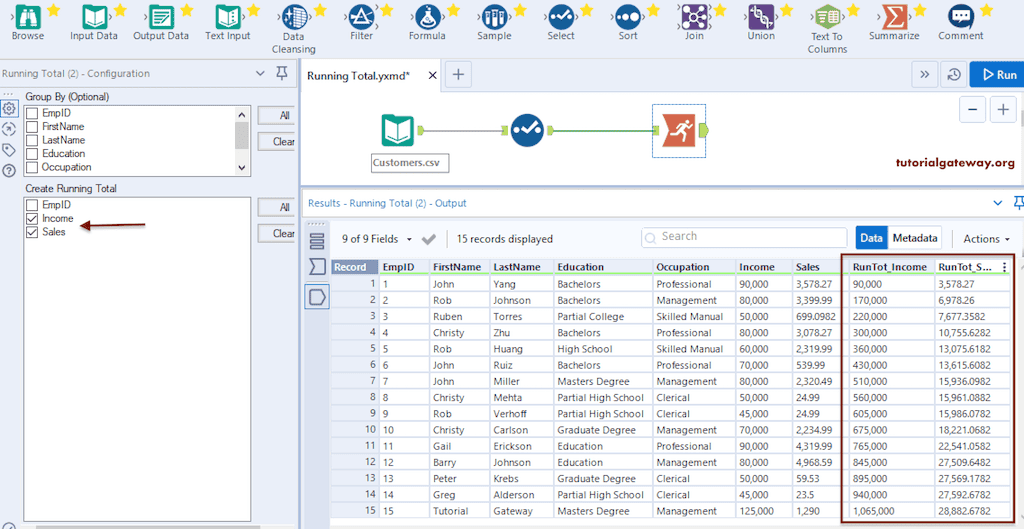Select the Sort tool
Viewport: 1024px width, 529px height.
628,16
